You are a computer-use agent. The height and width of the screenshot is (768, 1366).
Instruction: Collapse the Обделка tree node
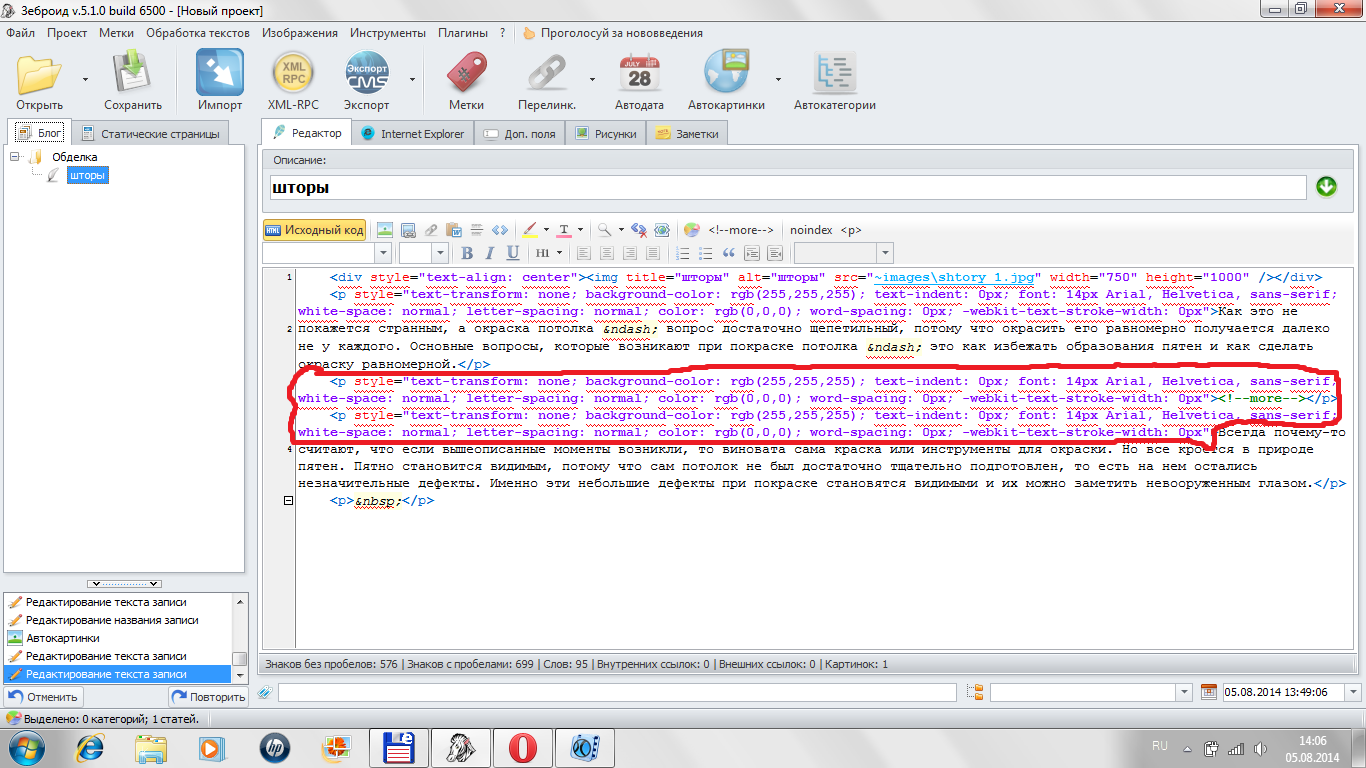pyautogui.click(x=15, y=157)
